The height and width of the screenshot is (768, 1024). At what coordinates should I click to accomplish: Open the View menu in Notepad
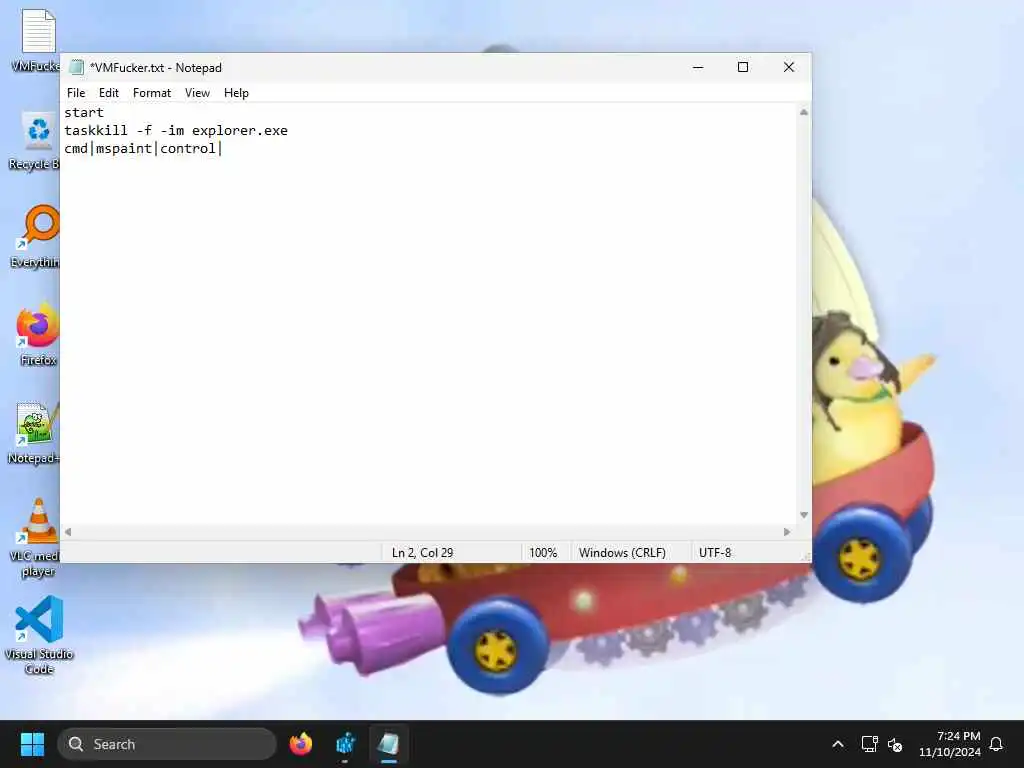(197, 93)
